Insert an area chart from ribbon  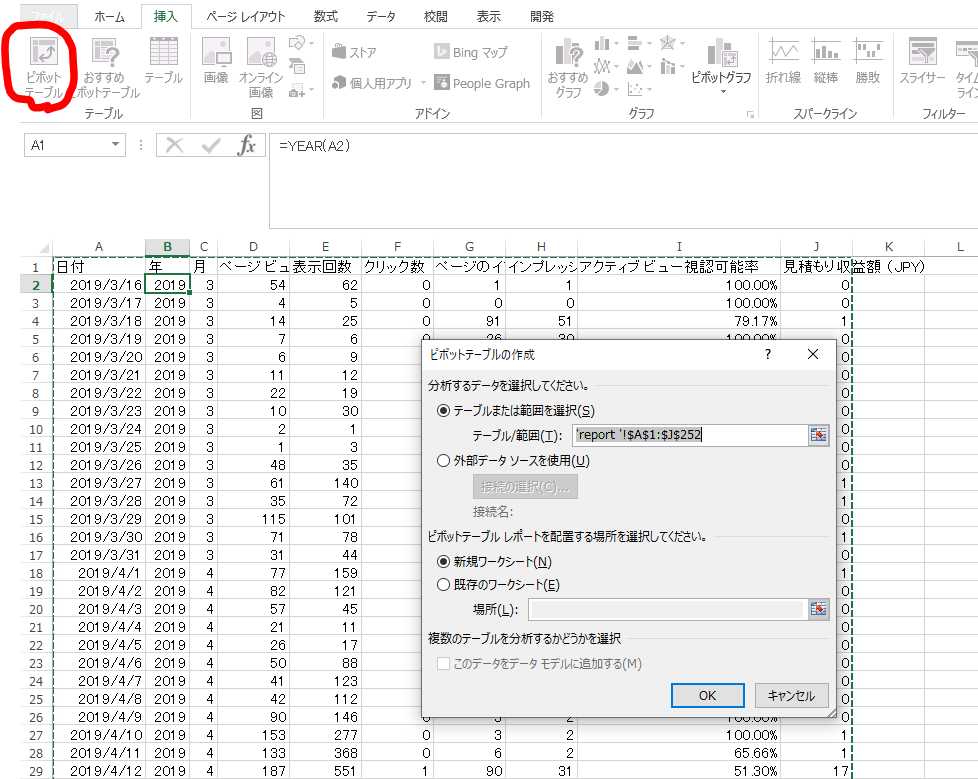click(635, 66)
